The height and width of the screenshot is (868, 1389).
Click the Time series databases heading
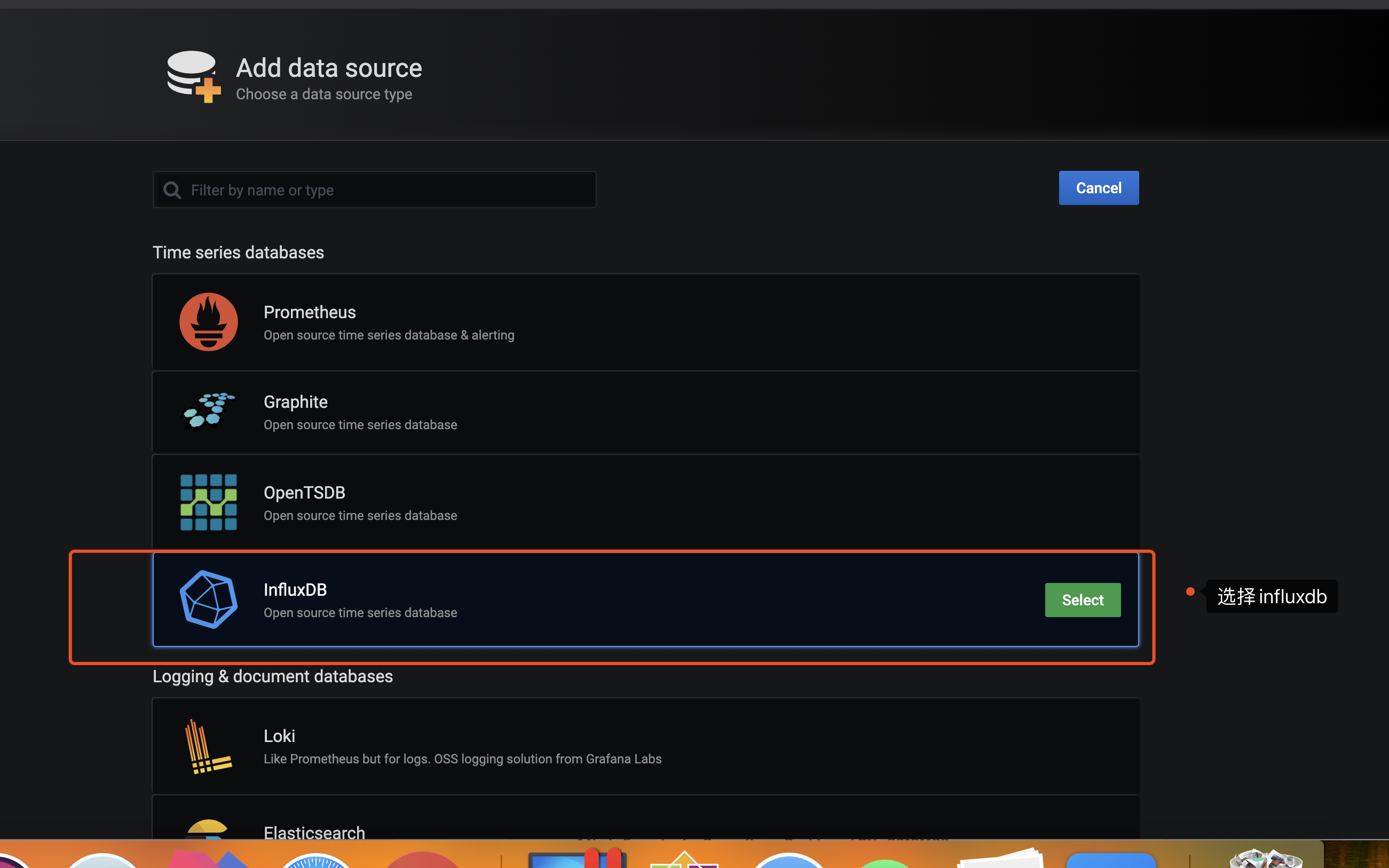tap(238, 251)
